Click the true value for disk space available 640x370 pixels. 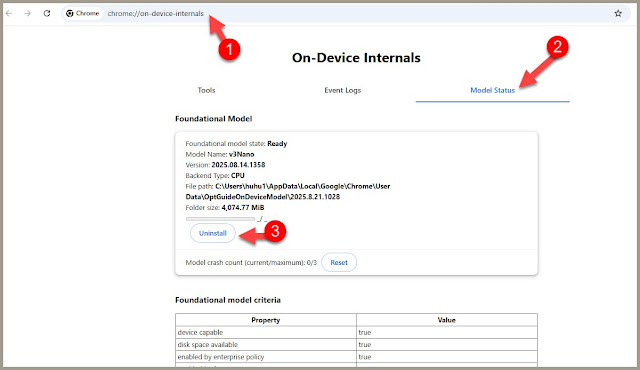point(447,345)
